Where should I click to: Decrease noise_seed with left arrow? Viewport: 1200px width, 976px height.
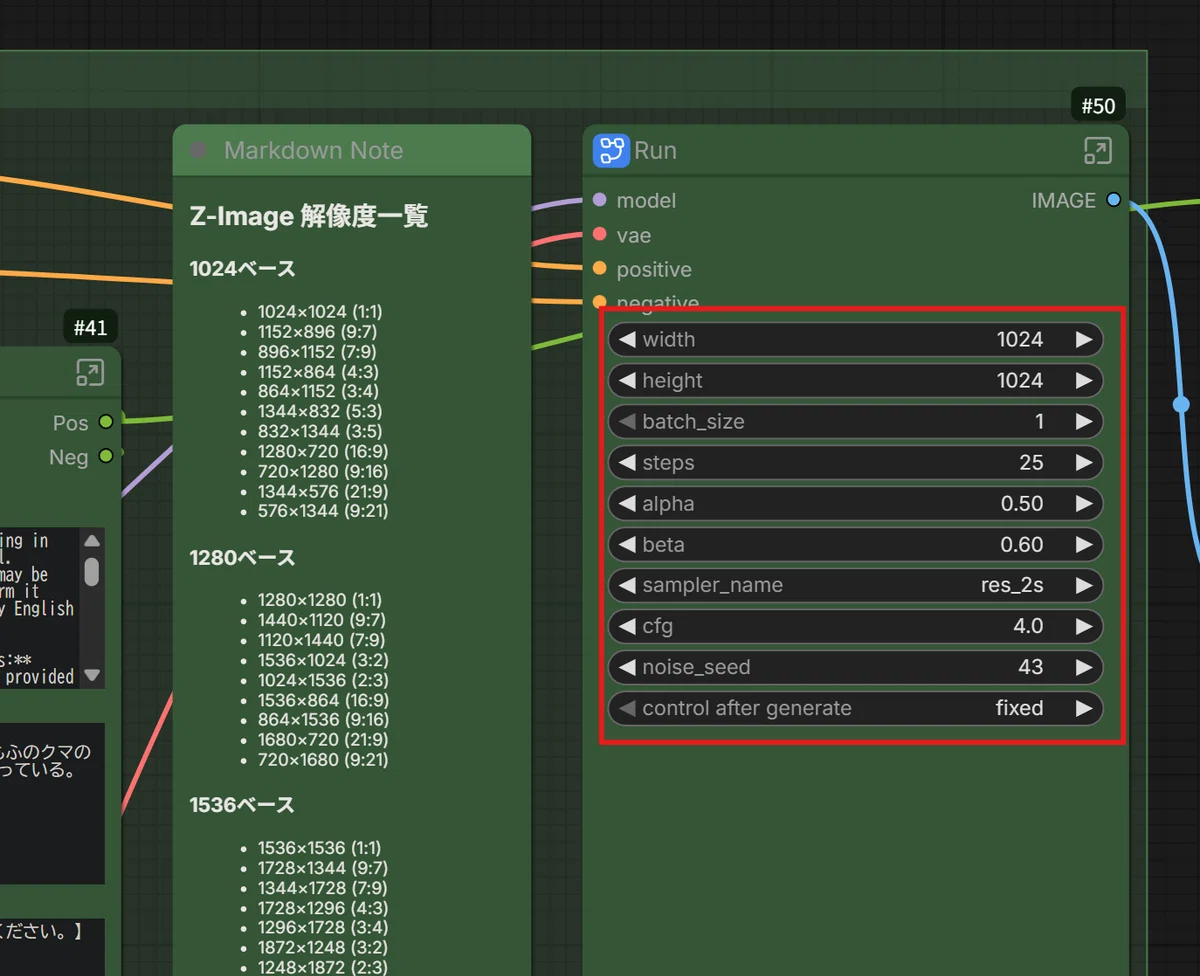pyautogui.click(x=626, y=667)
